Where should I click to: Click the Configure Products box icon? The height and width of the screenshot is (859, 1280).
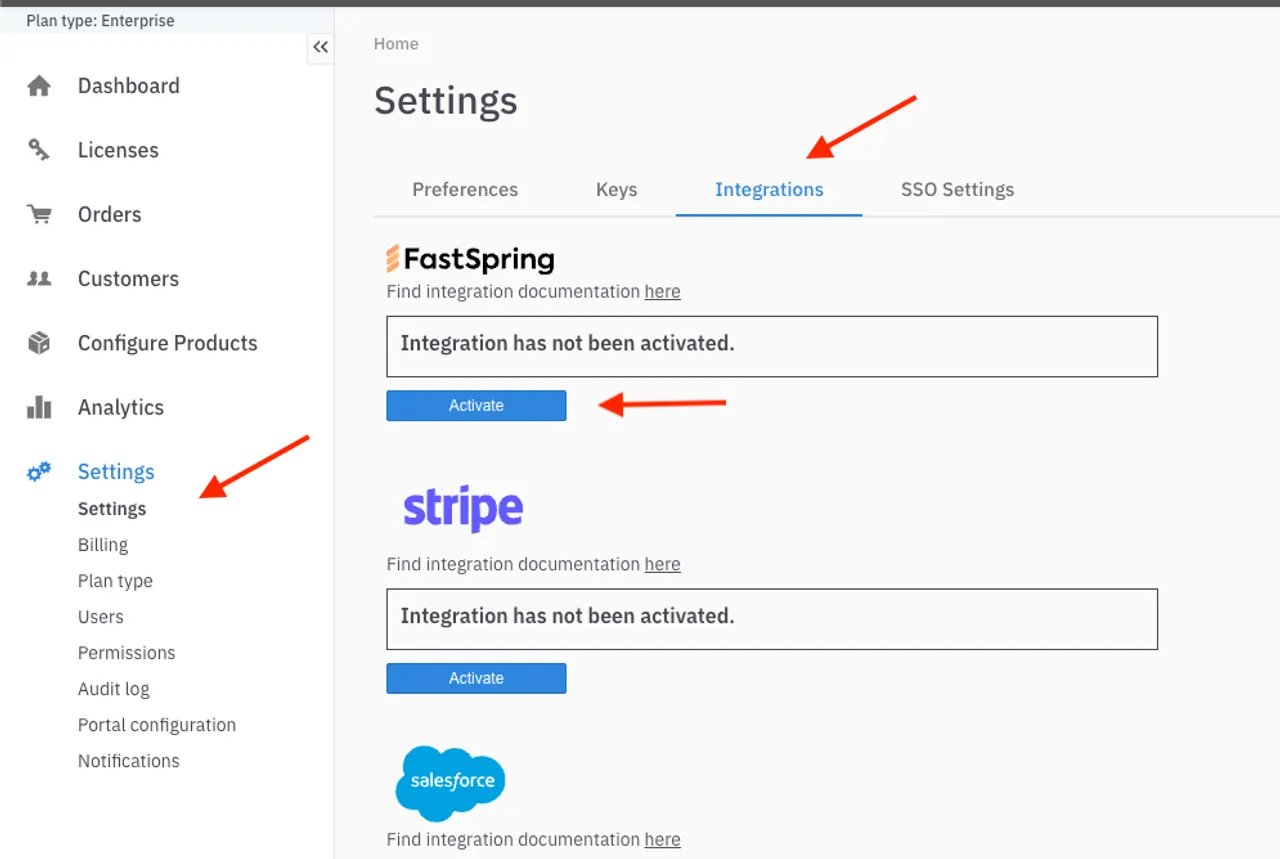[38, 343]
